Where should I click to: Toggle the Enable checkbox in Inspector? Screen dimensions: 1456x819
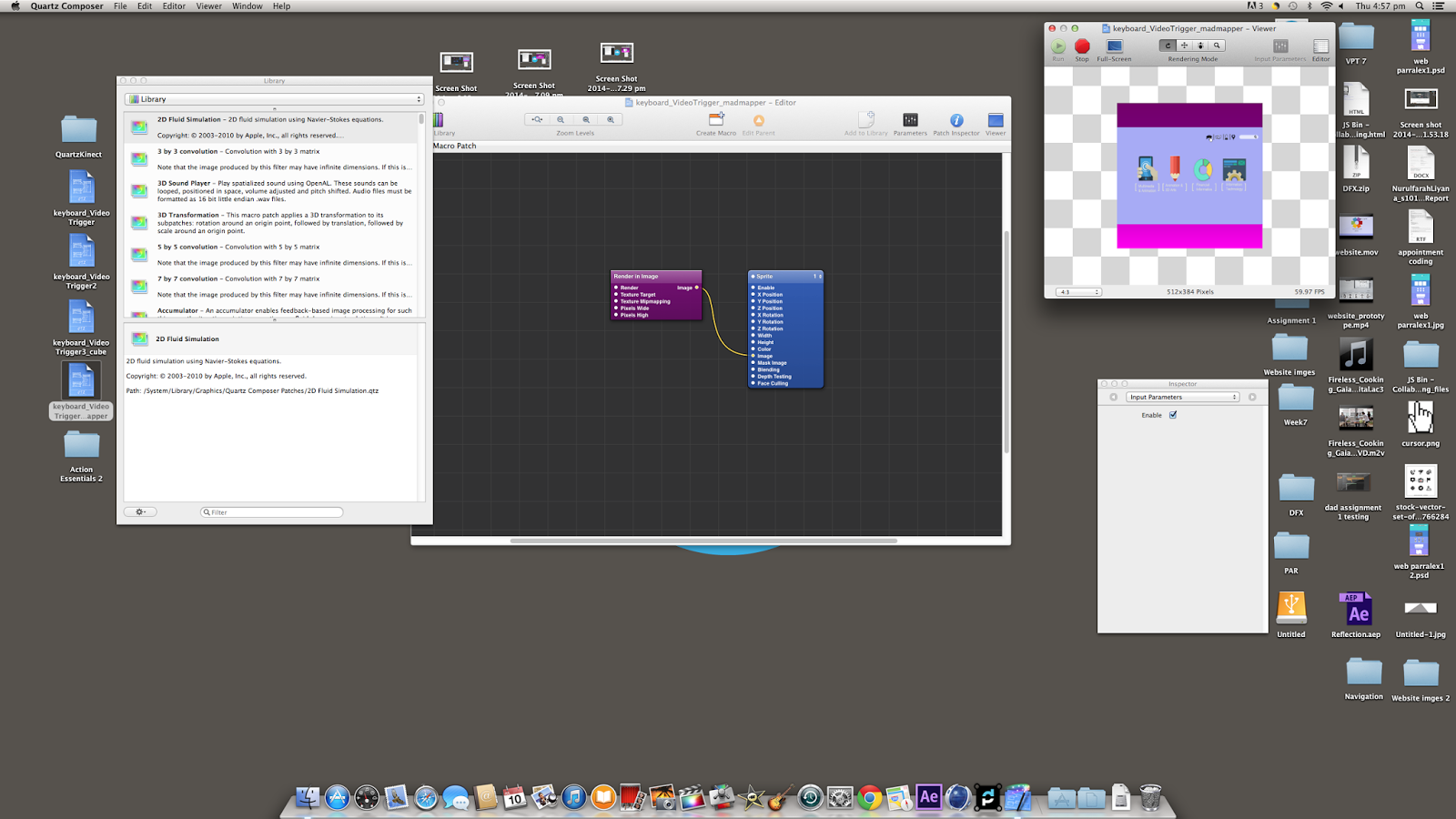pyautogui.click(x=1173, y=415)
